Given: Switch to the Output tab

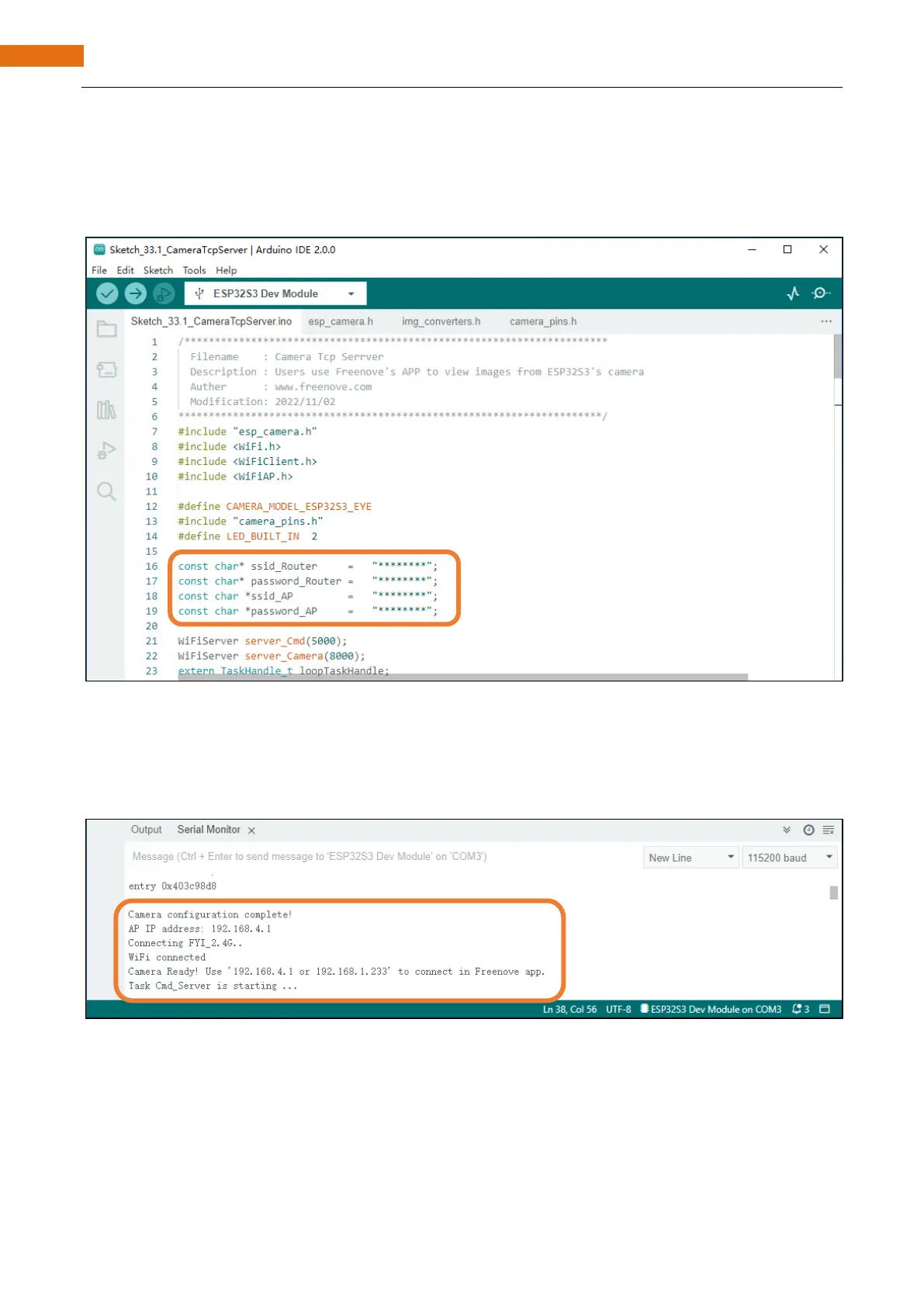Looking at the screenshot, I should [147, 830].
